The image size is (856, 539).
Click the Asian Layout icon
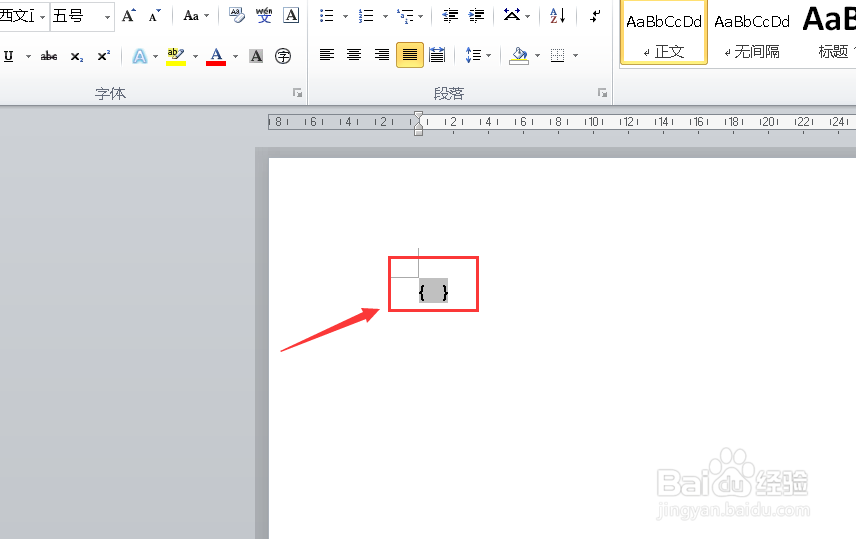point(512,15)
